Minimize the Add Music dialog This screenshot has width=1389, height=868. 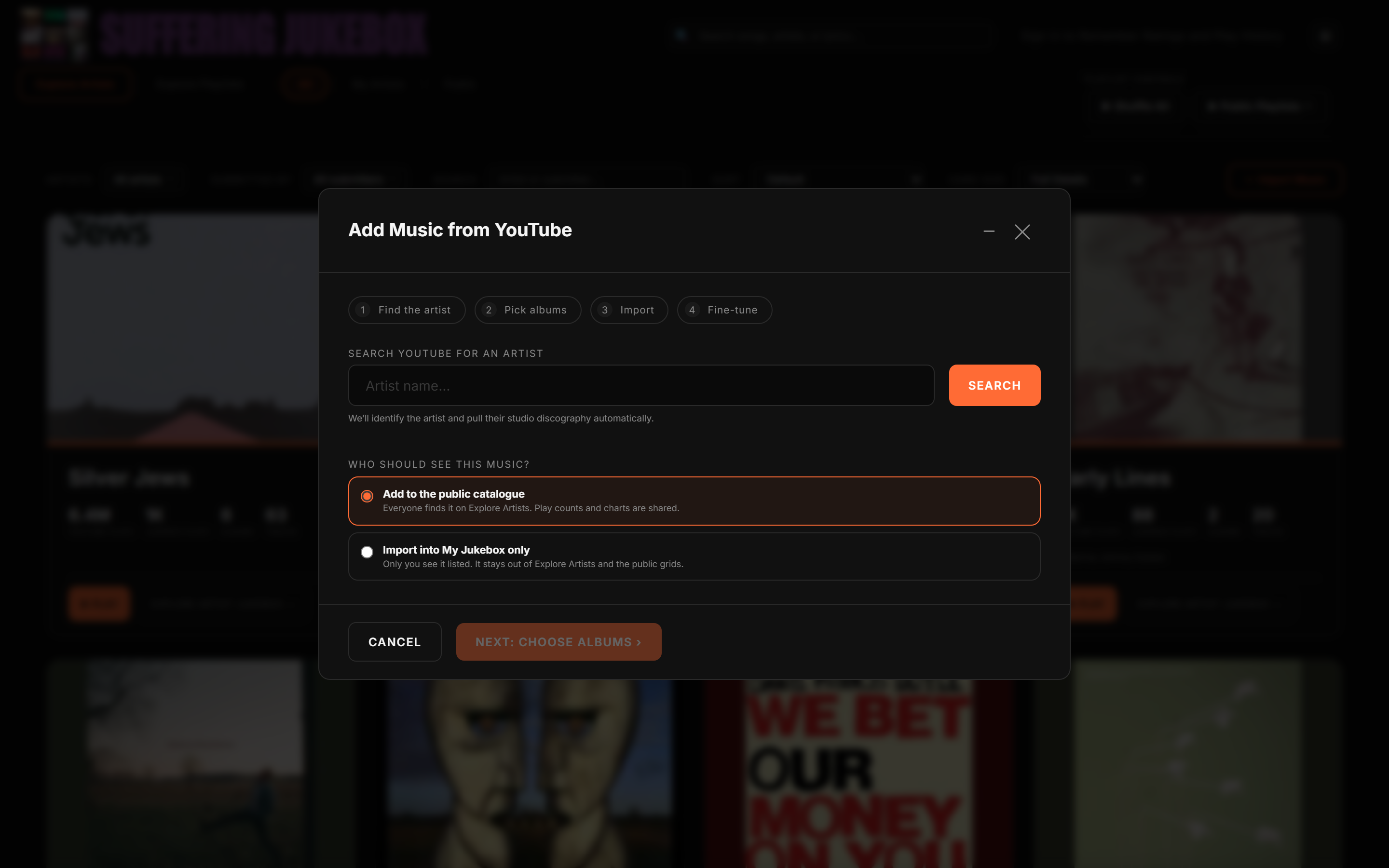pos(988,231)
